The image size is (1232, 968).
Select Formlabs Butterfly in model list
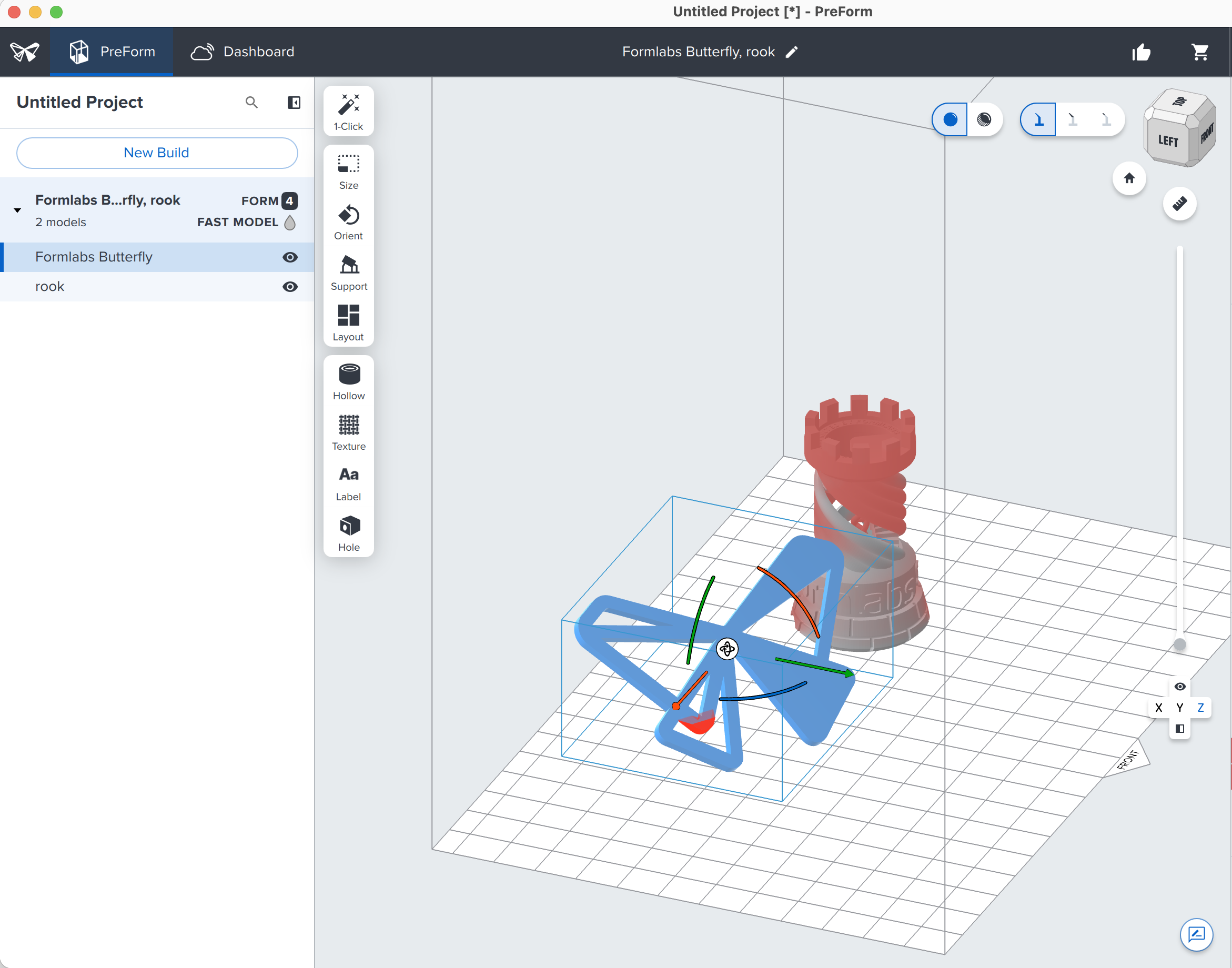(157, 257)
